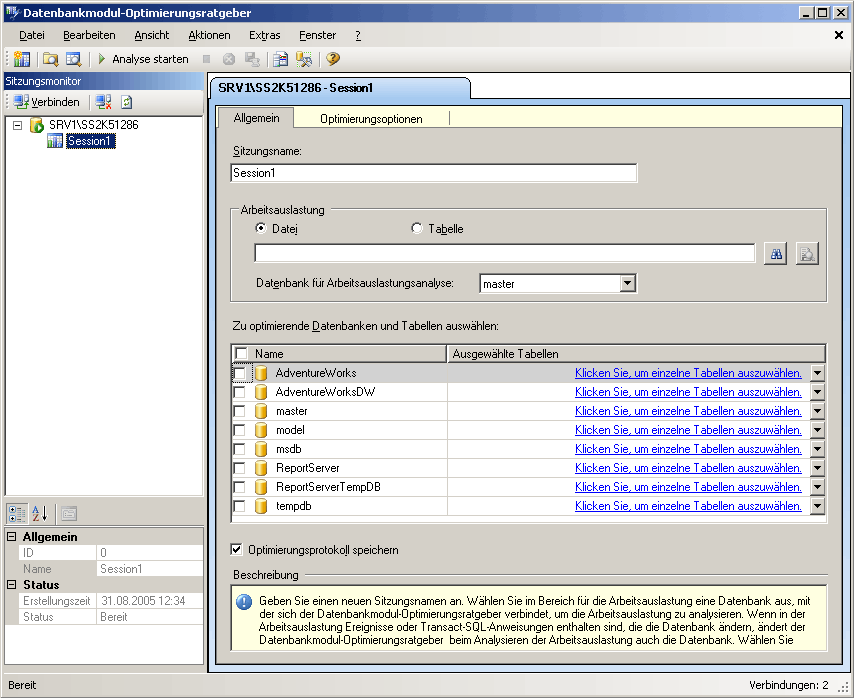Refresh the session monitor with refresh icon
Screen dimensions: 854x698
pos(126,101)
